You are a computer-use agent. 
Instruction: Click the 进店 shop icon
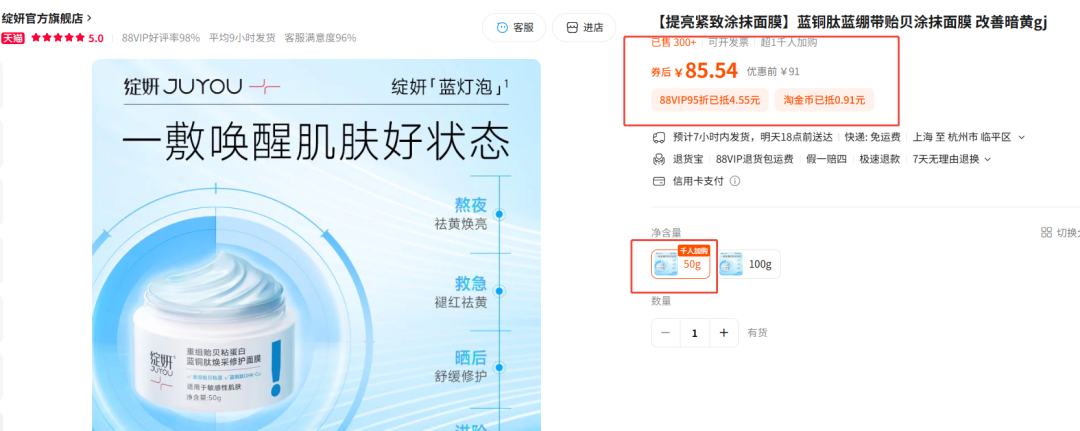click(x=572, y=28)
